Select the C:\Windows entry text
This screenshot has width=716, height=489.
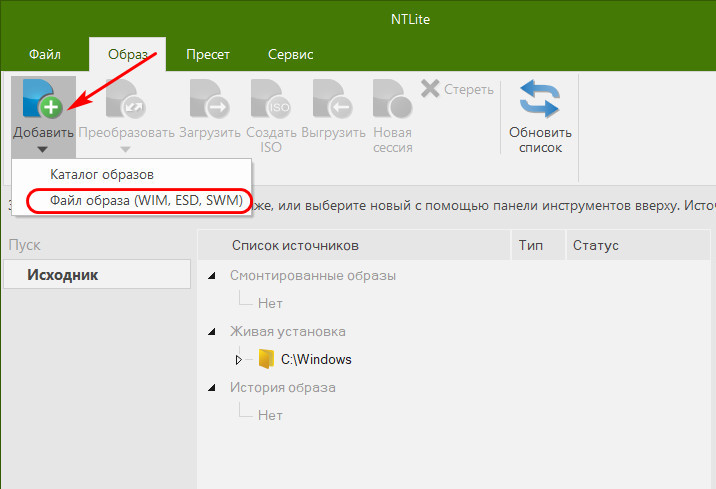(316, 359)
